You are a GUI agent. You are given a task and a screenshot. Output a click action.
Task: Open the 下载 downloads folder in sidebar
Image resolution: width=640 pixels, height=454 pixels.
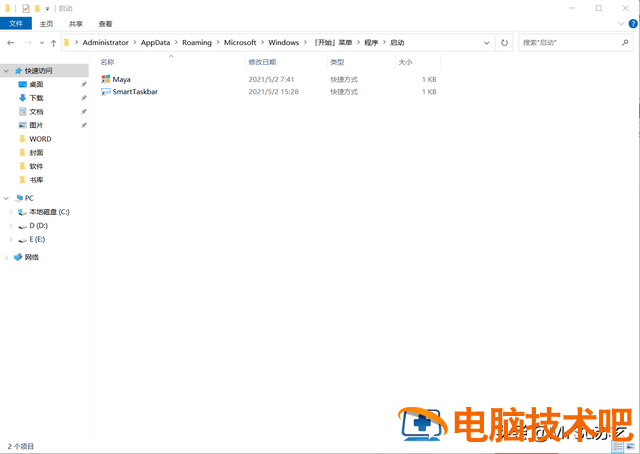coord(36,98)
